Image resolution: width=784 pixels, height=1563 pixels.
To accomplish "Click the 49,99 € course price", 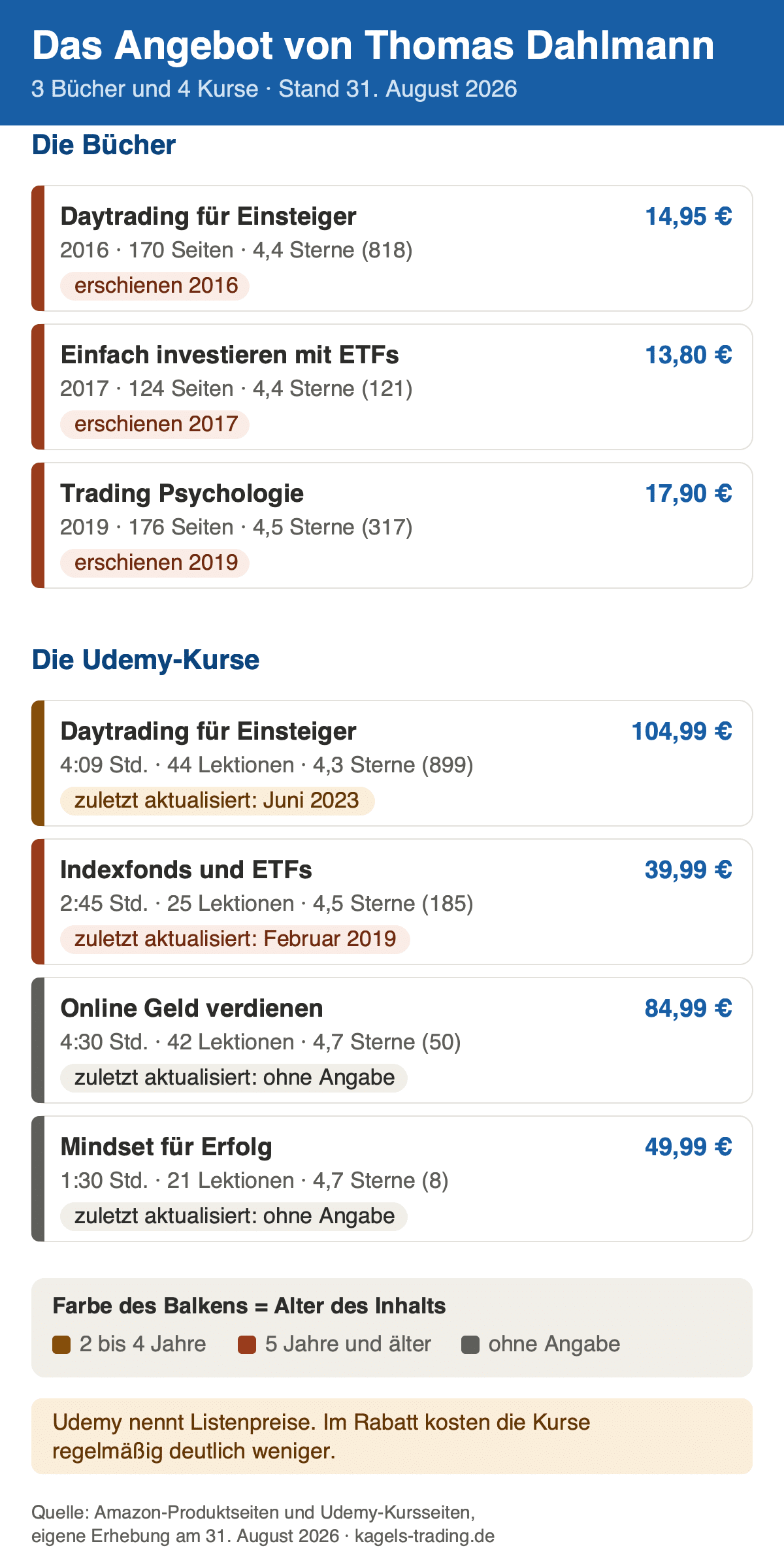I will 689,1147.
